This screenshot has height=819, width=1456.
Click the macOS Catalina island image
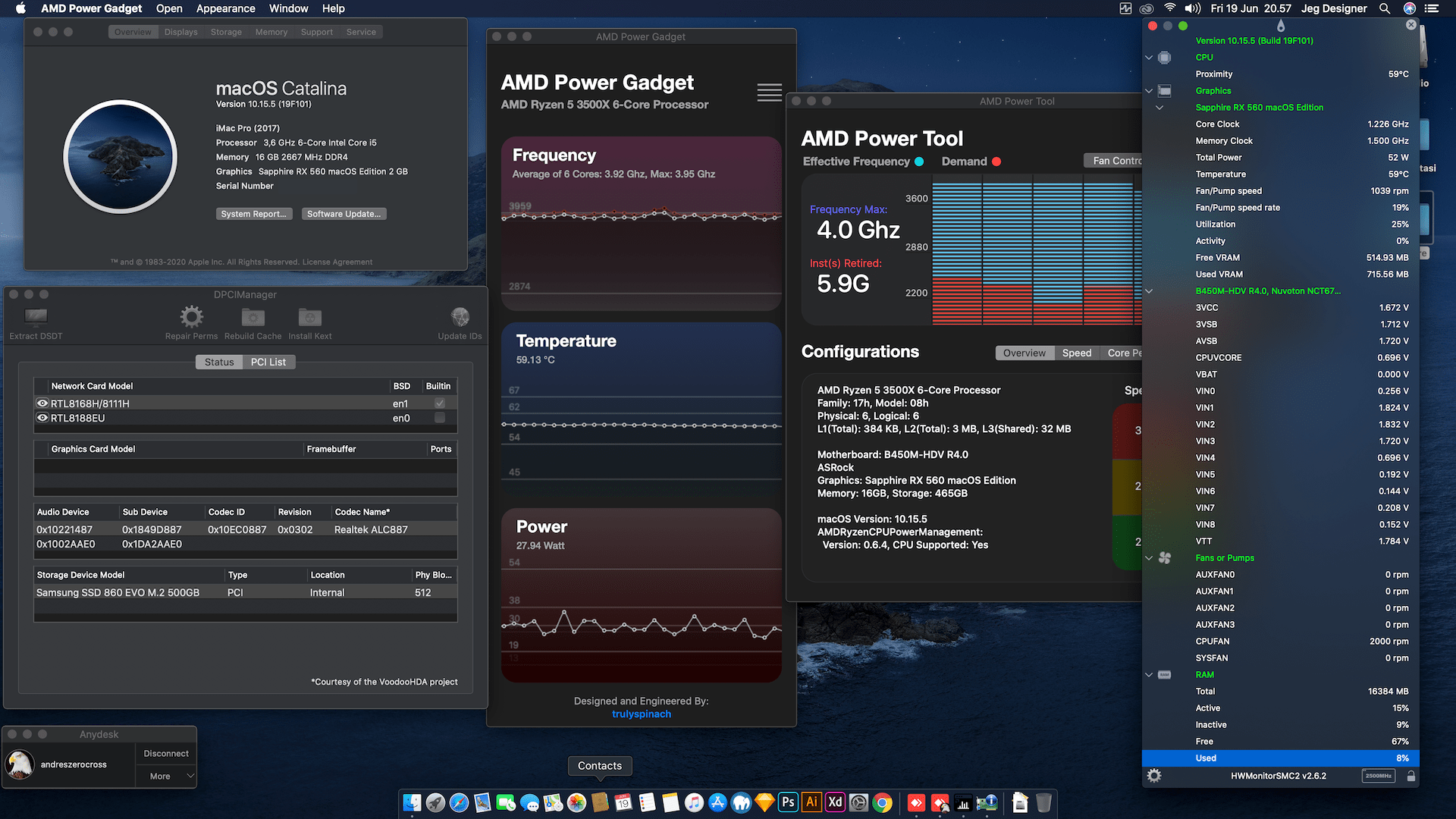click(x=121, y=157)
